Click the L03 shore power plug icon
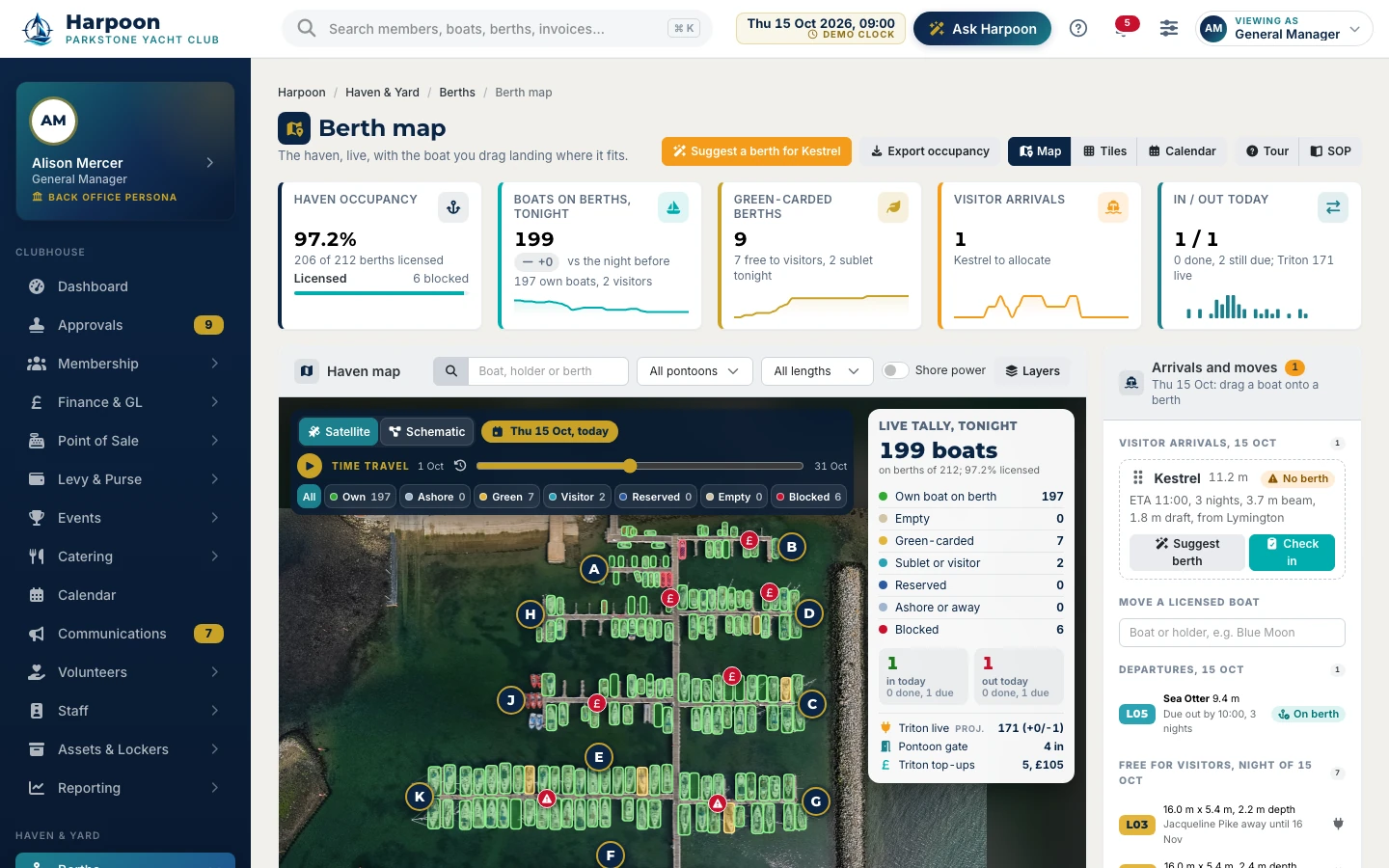This screenshot has height=868, width=1389. [1338, 824]
